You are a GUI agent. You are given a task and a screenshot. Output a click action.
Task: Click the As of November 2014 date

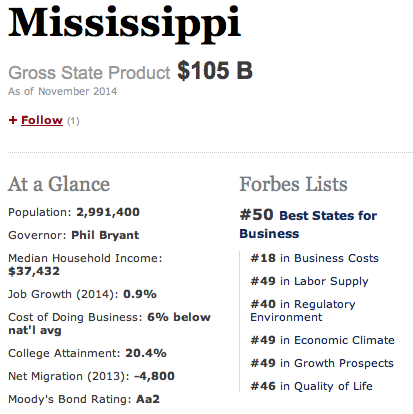pos(63,91)
